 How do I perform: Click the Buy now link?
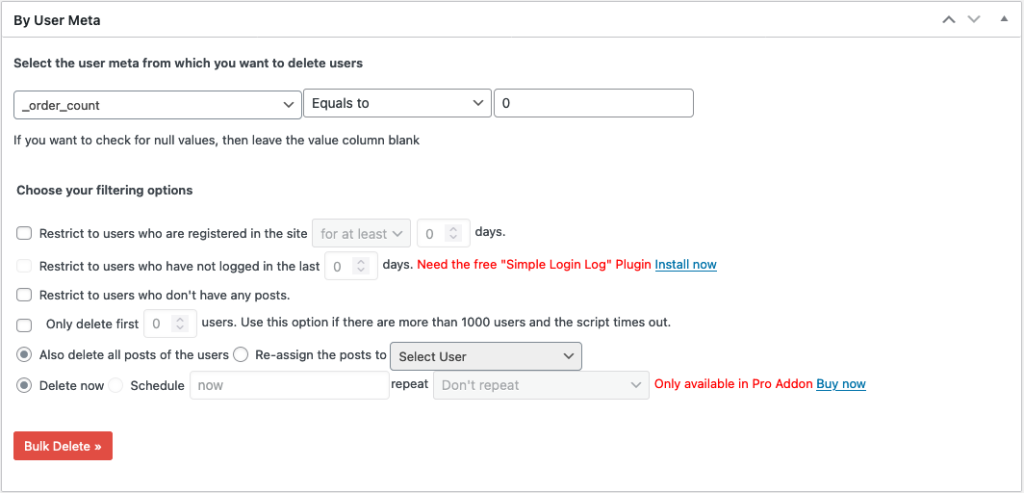click(x=841, y=384)
